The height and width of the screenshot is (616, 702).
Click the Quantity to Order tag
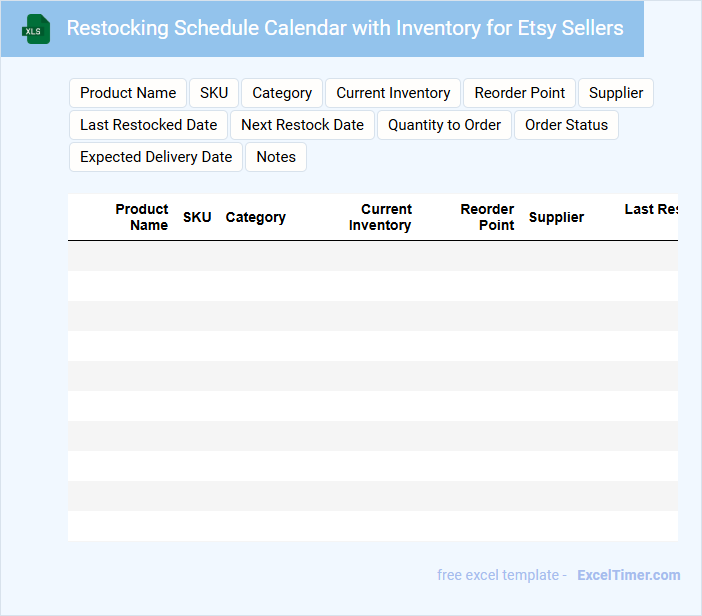(445, 125)
